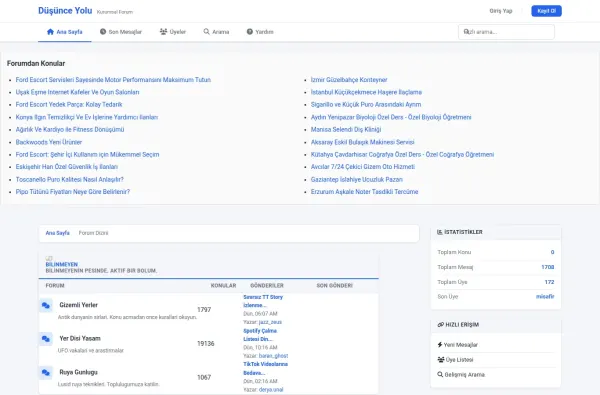Open topic Konya Ilgın Temizlikçi ilanları

[87, 117]
